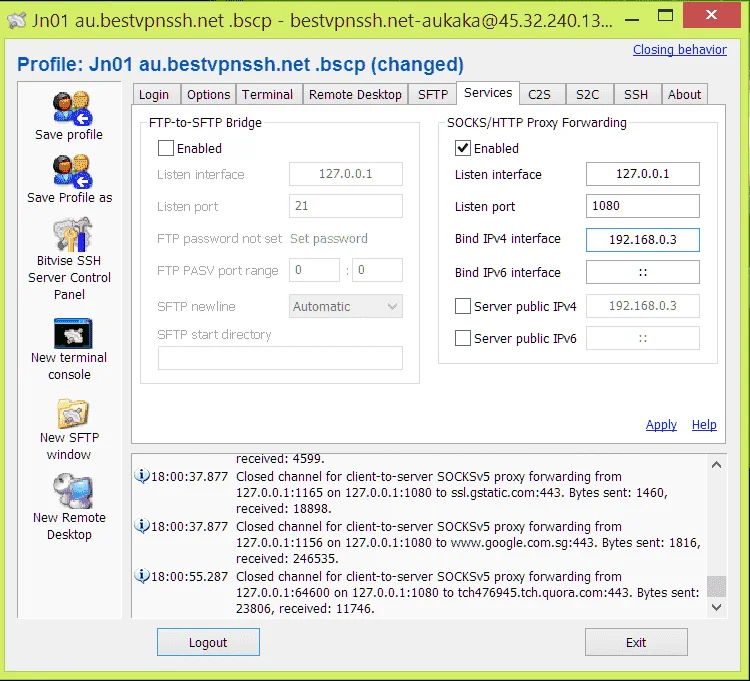Uncheck SOCKS/HTTP Proxy Forwarding Enabled

[463, 148]
